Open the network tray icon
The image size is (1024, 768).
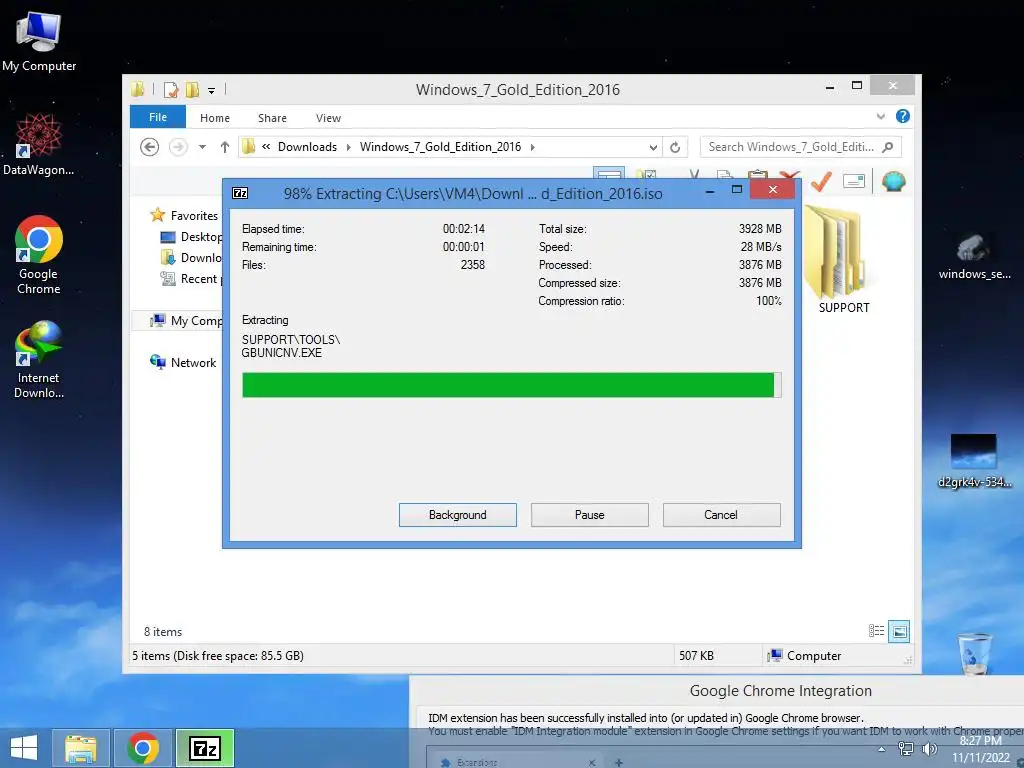click(906, 749)
